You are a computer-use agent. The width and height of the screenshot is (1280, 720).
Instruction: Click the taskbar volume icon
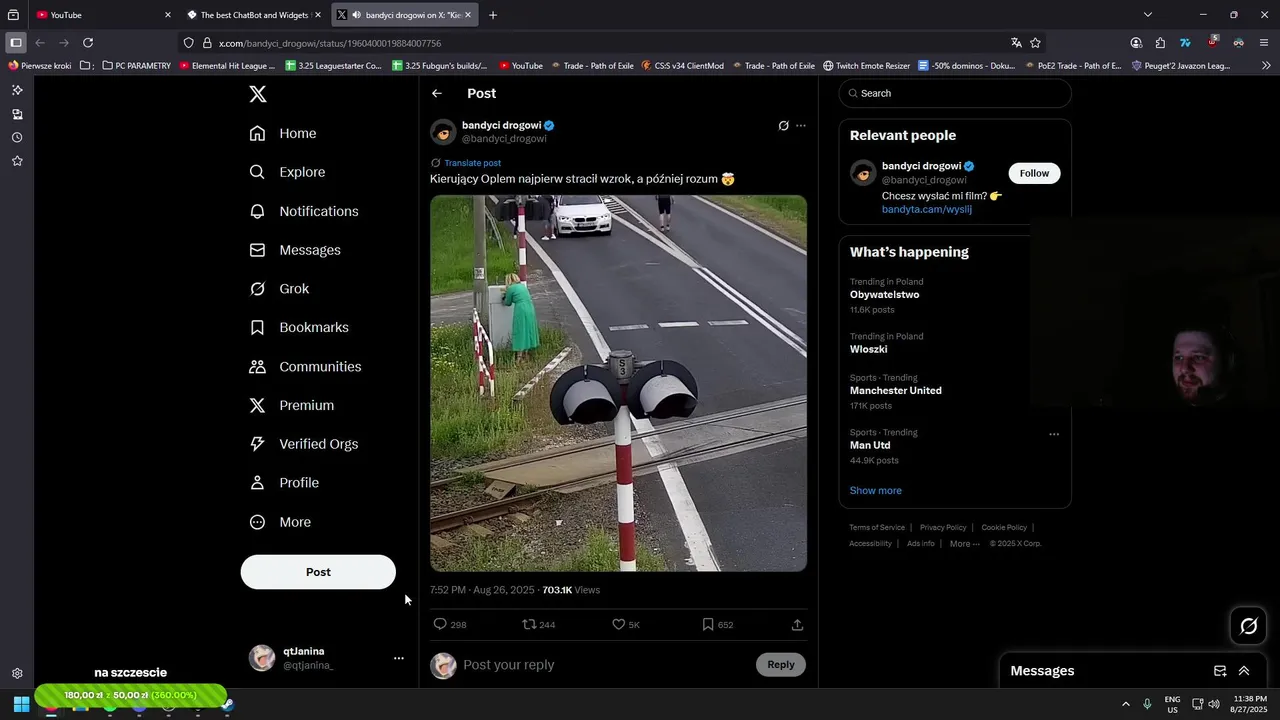1214,704
